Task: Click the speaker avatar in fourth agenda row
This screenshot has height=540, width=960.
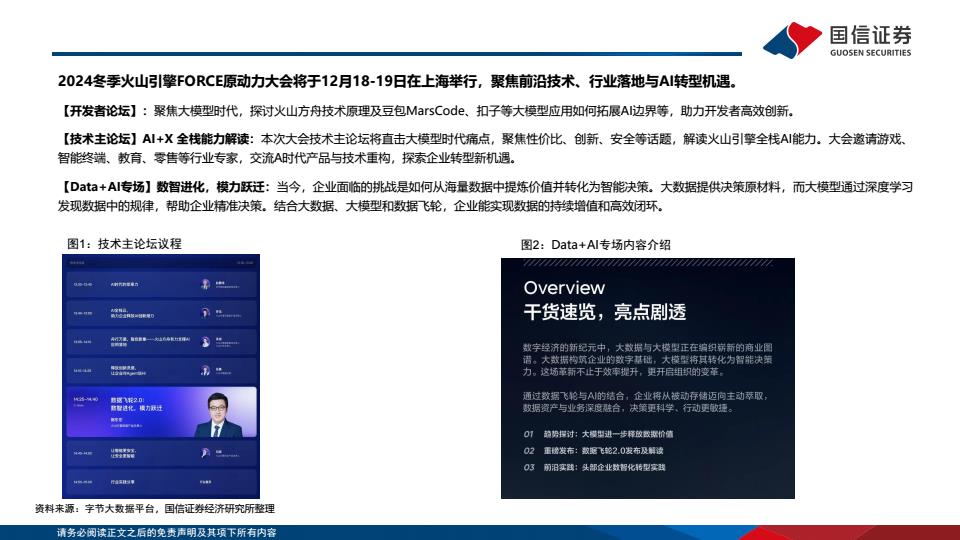Action: [206, 370]
